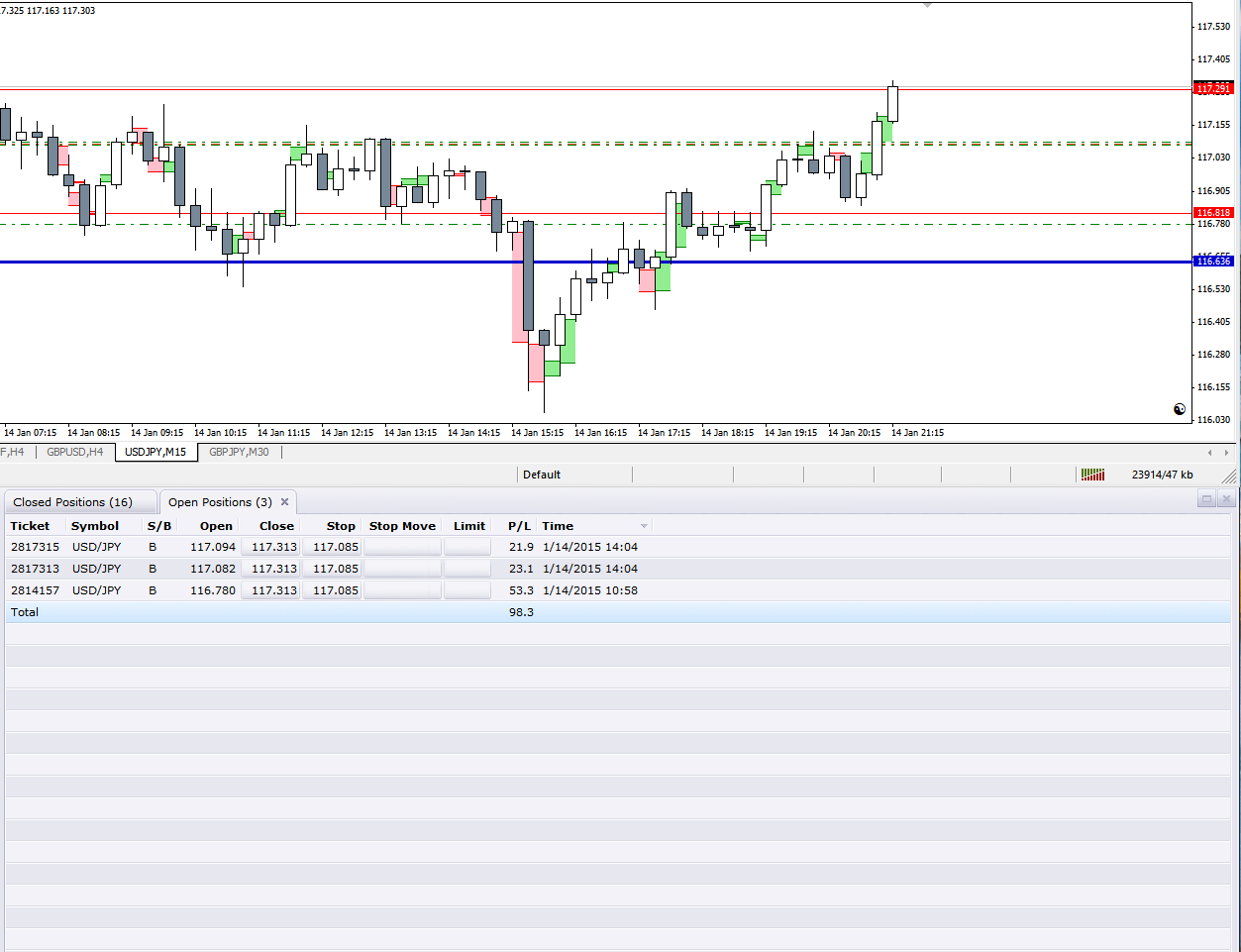Close the Open Positions tab with its X

click(x=284, y=502)
